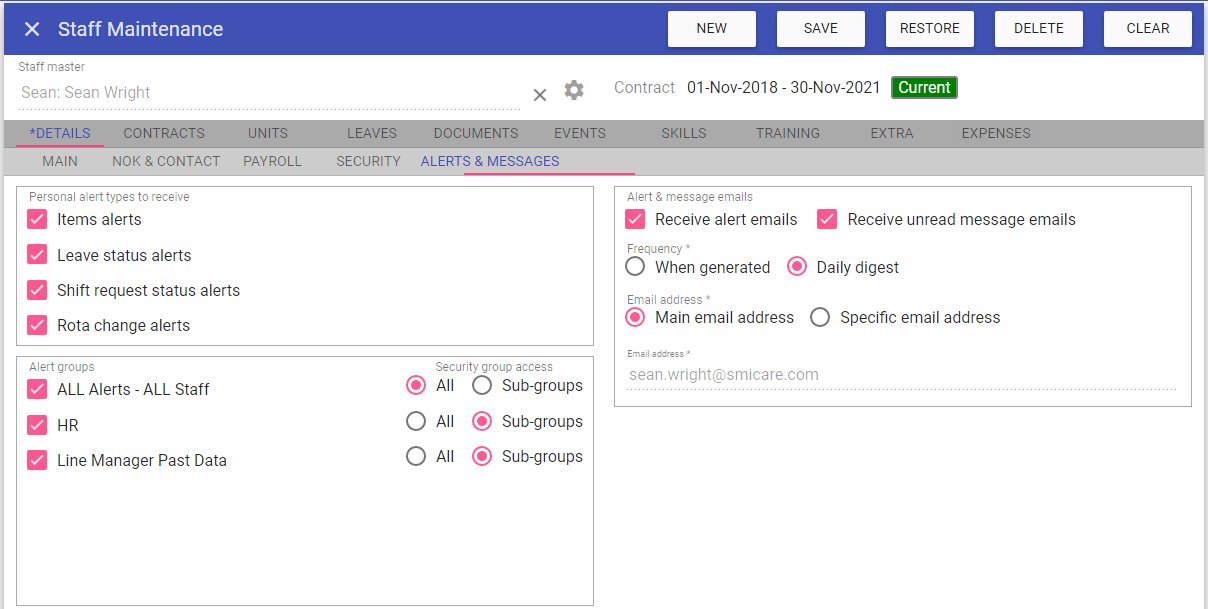Clear the staff master field using X icon

(x=539, y=95)
